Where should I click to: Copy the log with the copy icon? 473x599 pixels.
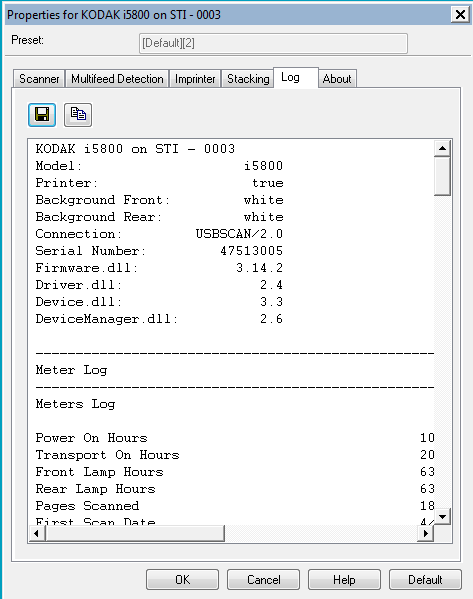click(x=78, y=115)
